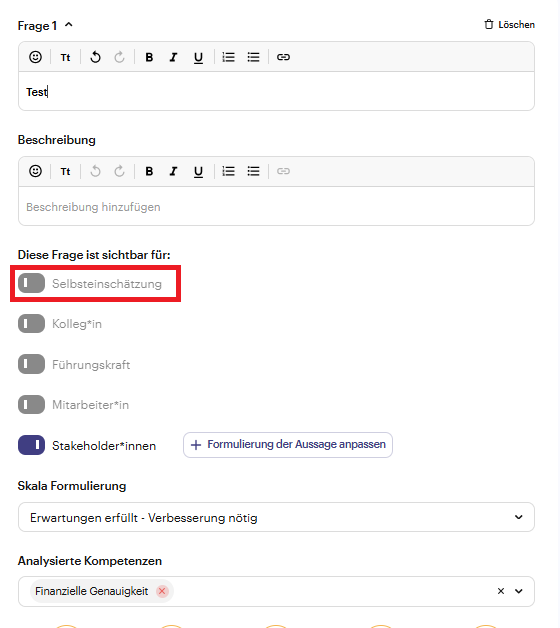The width and height of the screenshot is (560, 628).
Task: Insert numbered list in Frage 1 editor
Action: tap(228, 57)
